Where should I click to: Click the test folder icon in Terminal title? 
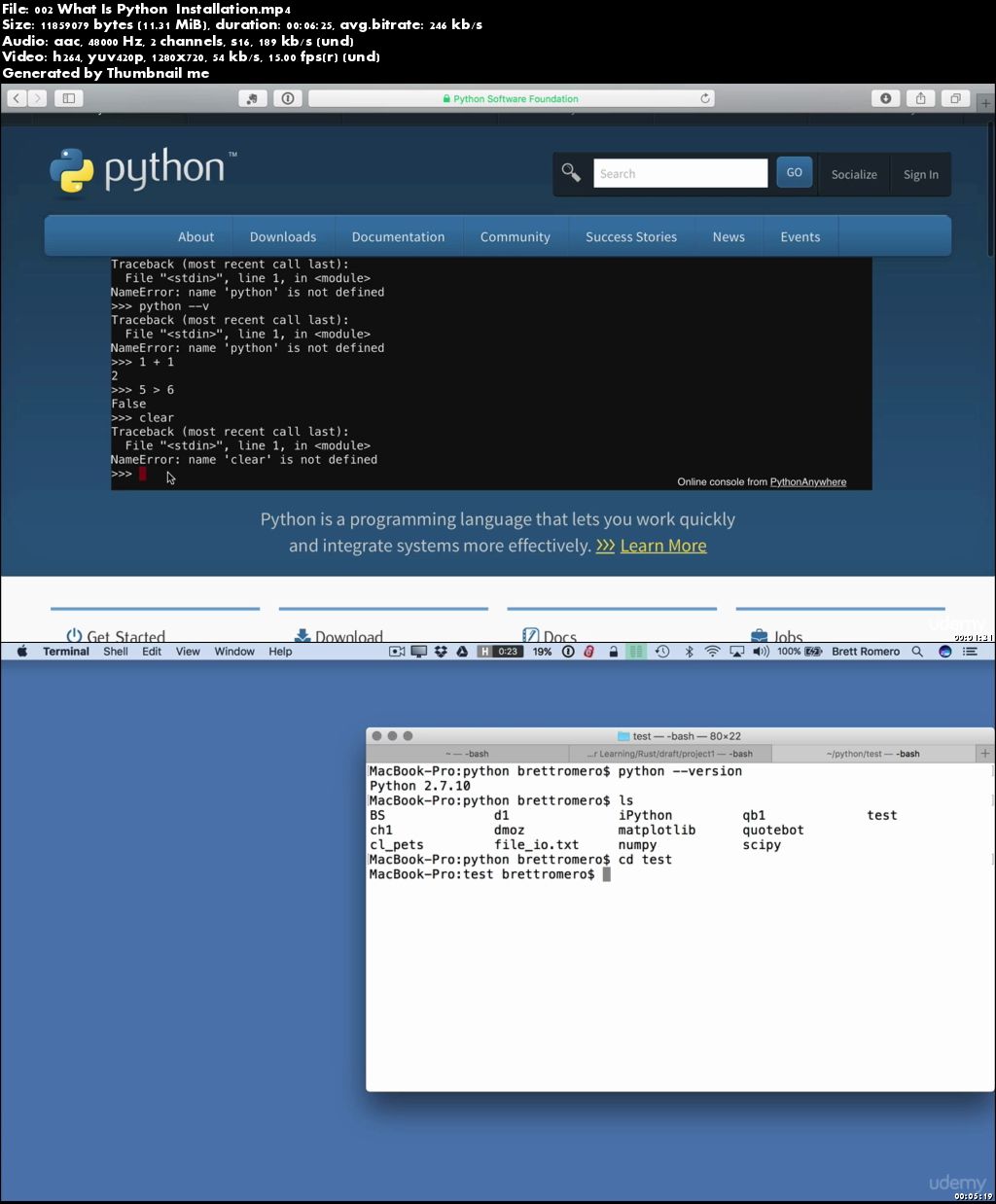pos(623,736)
